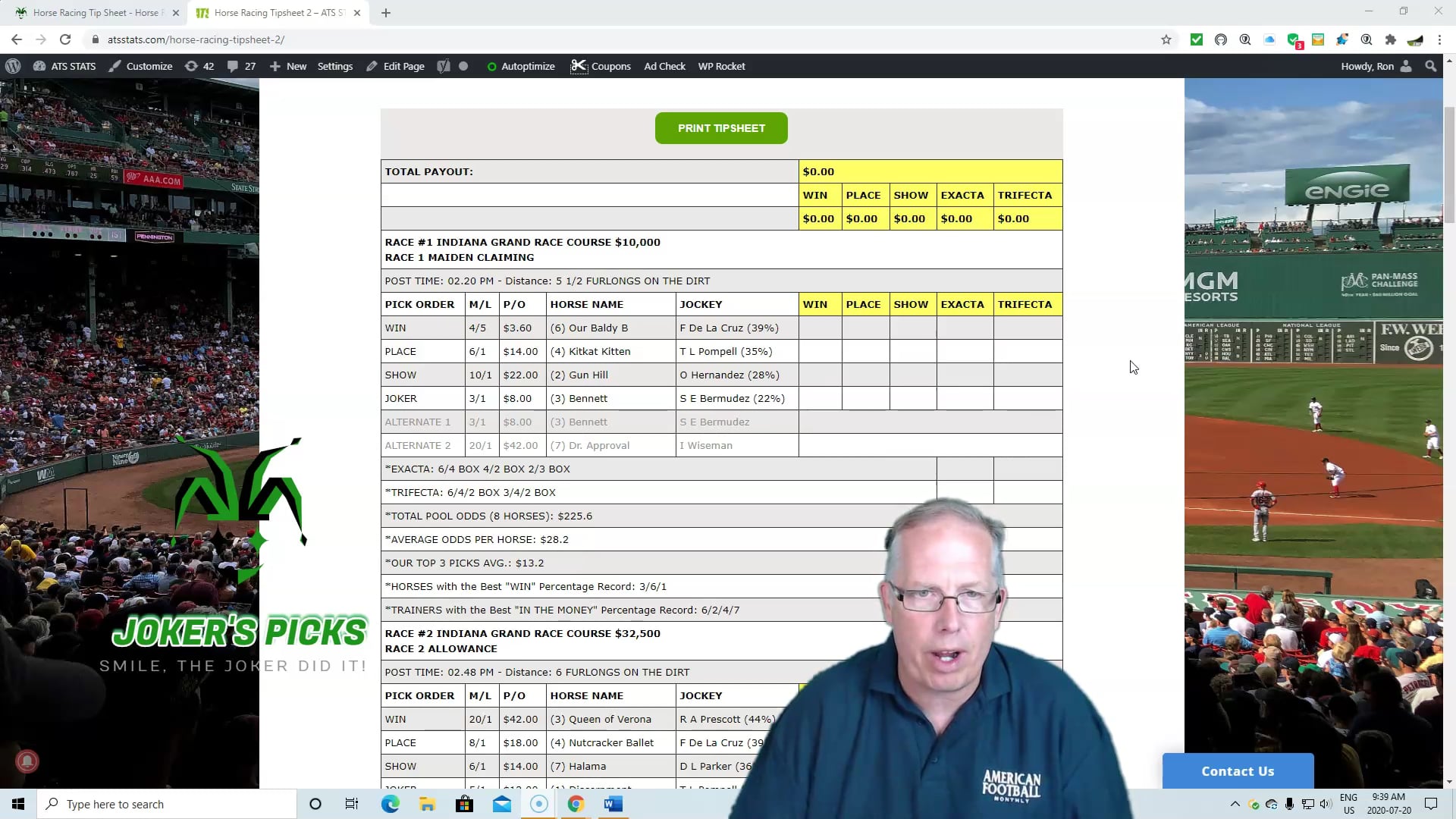
Task: Open Ad Check in the admin bar
Action: point(665,66)
